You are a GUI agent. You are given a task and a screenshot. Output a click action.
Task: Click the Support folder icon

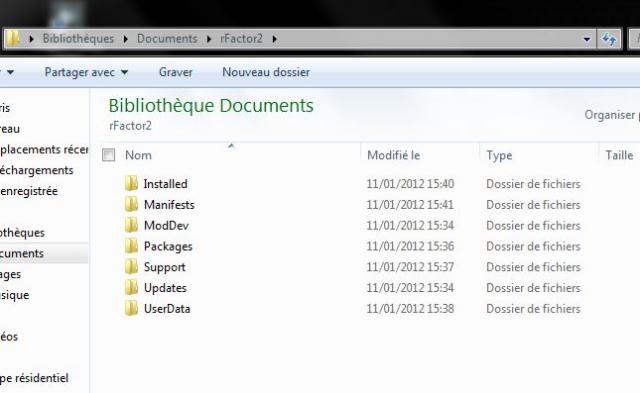tap(131, 267)
